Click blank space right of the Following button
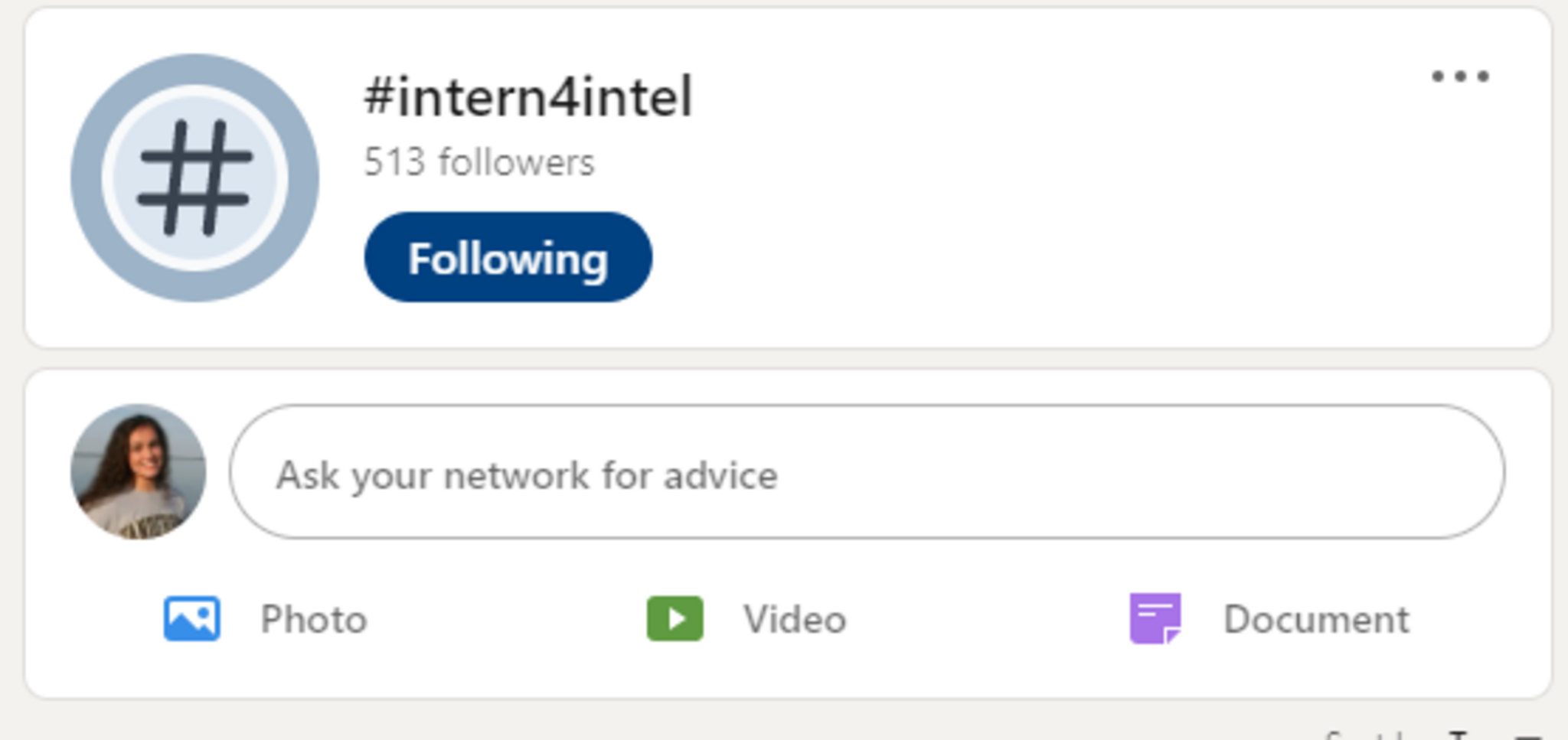This screenshot has width=1568, height=740. click(x=842, y=259)
